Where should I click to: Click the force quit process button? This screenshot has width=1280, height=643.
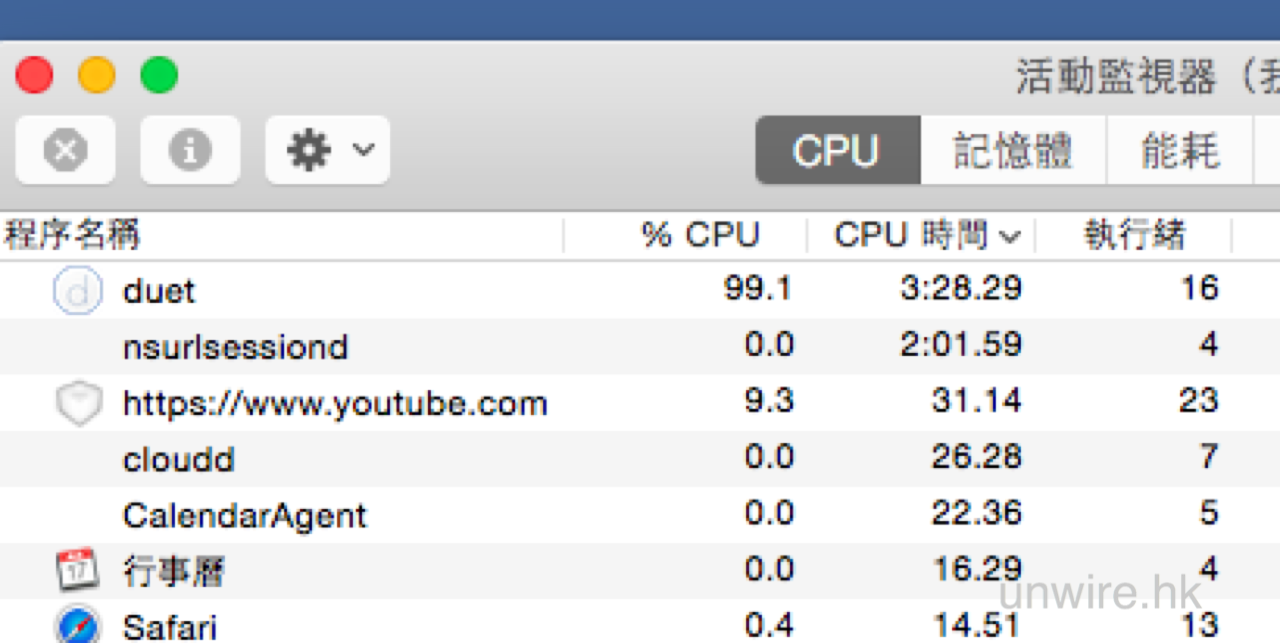(65, 150)
